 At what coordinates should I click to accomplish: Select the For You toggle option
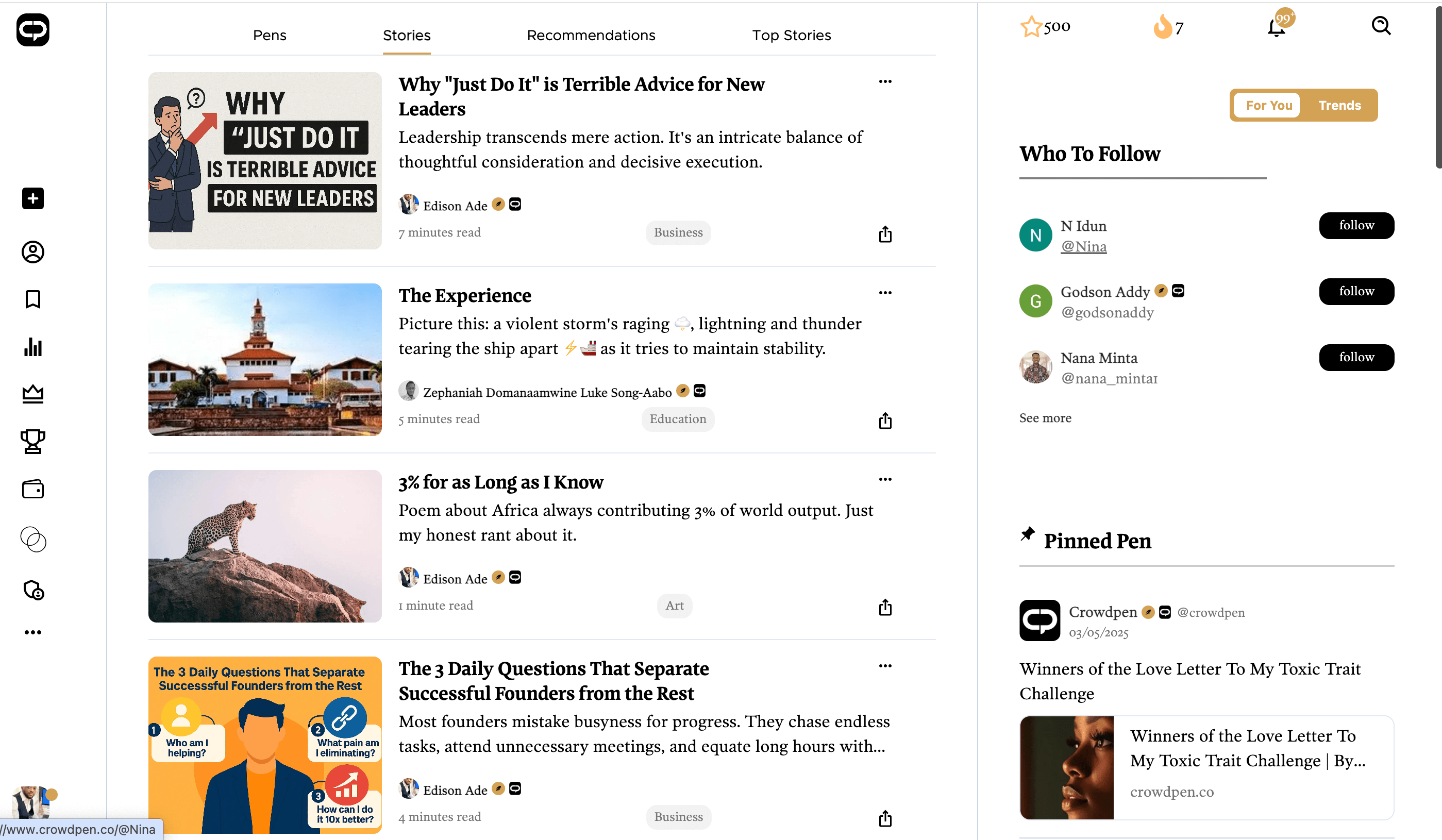click(x=1268, y=105)
